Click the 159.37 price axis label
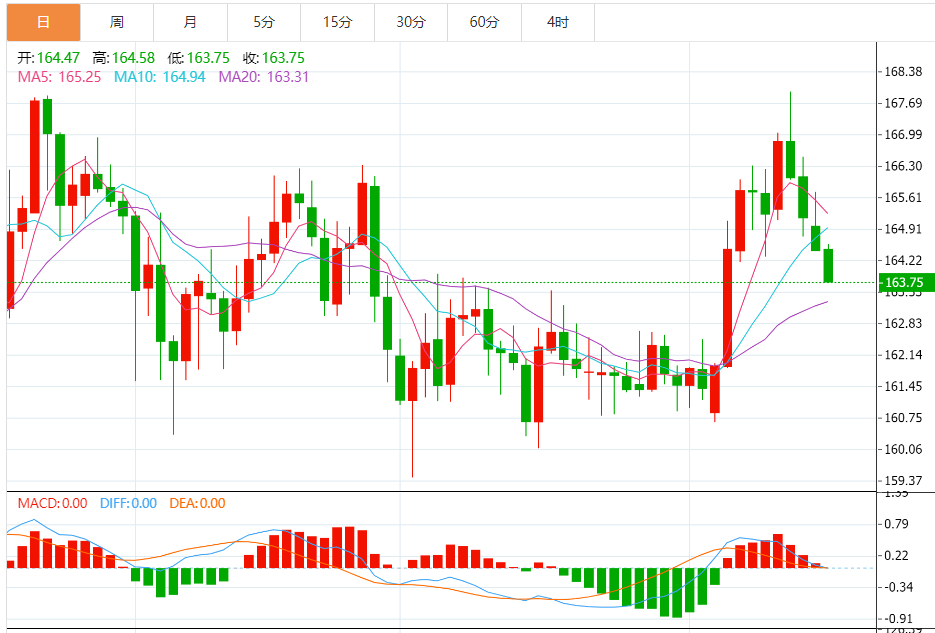Screen dimensions: 935x633 903,480
